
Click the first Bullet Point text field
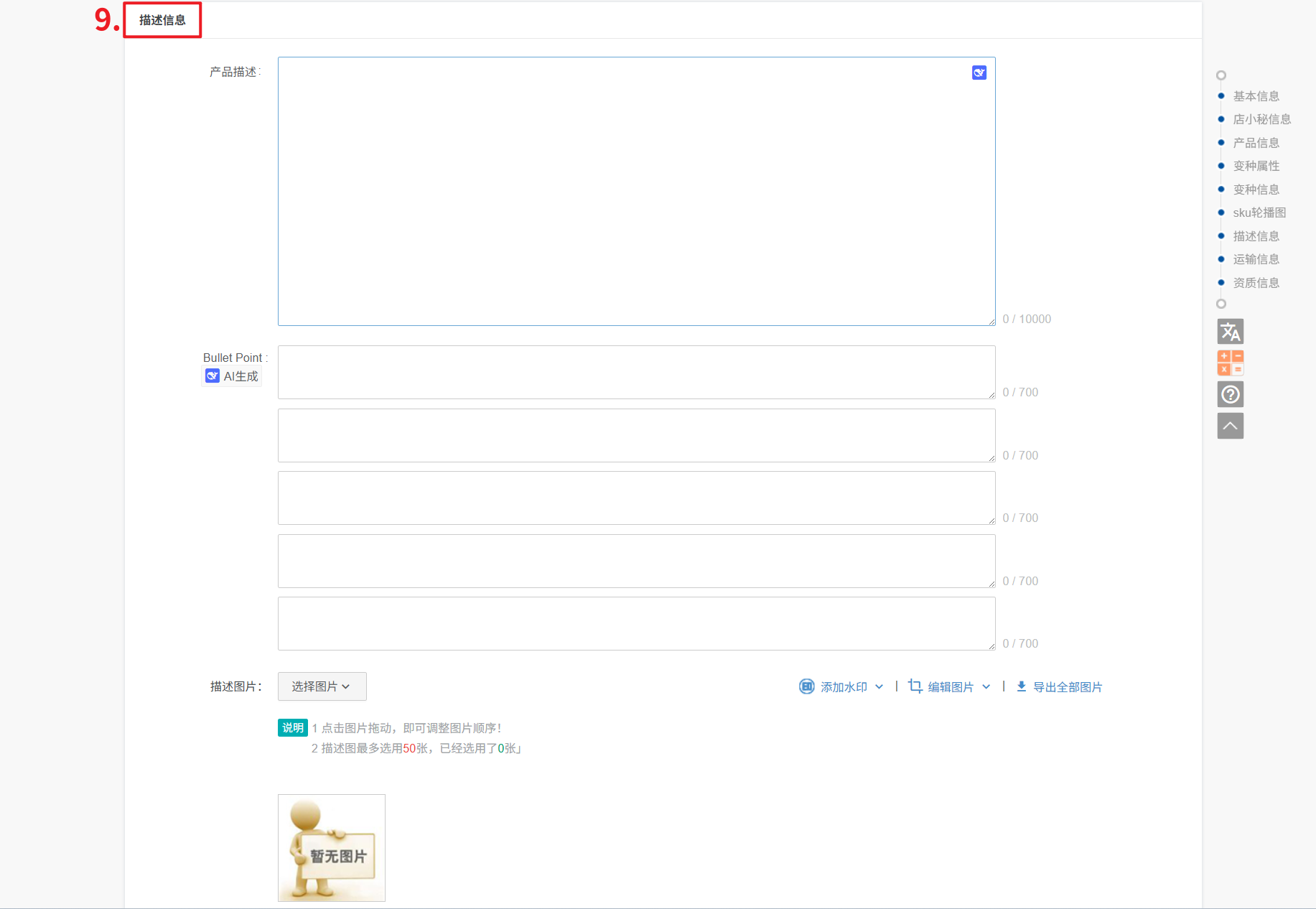[x=636, y=372]
